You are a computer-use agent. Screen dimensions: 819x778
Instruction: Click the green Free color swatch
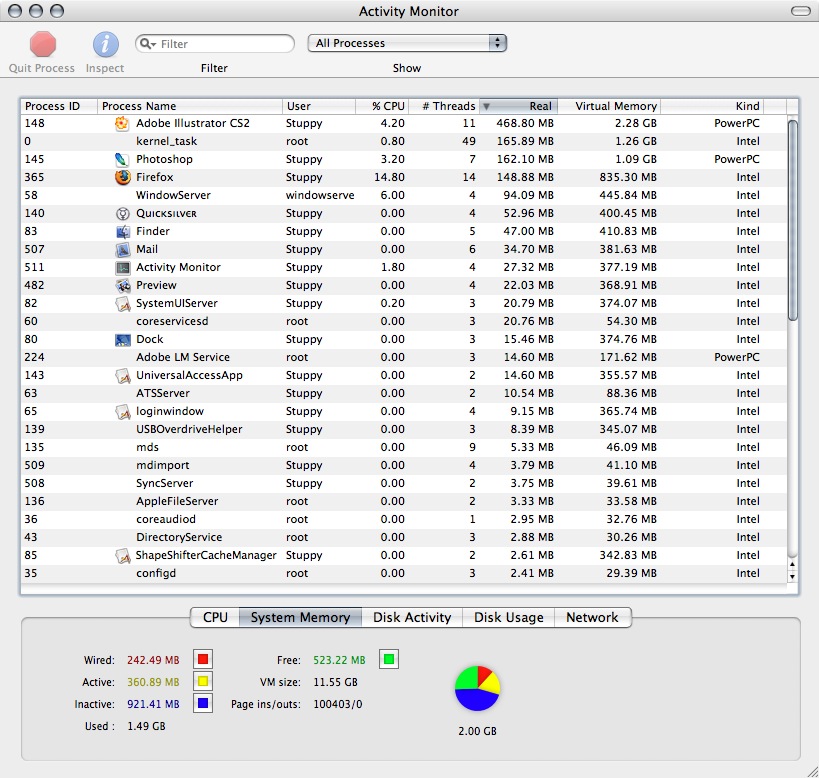[x=389, y=659]
